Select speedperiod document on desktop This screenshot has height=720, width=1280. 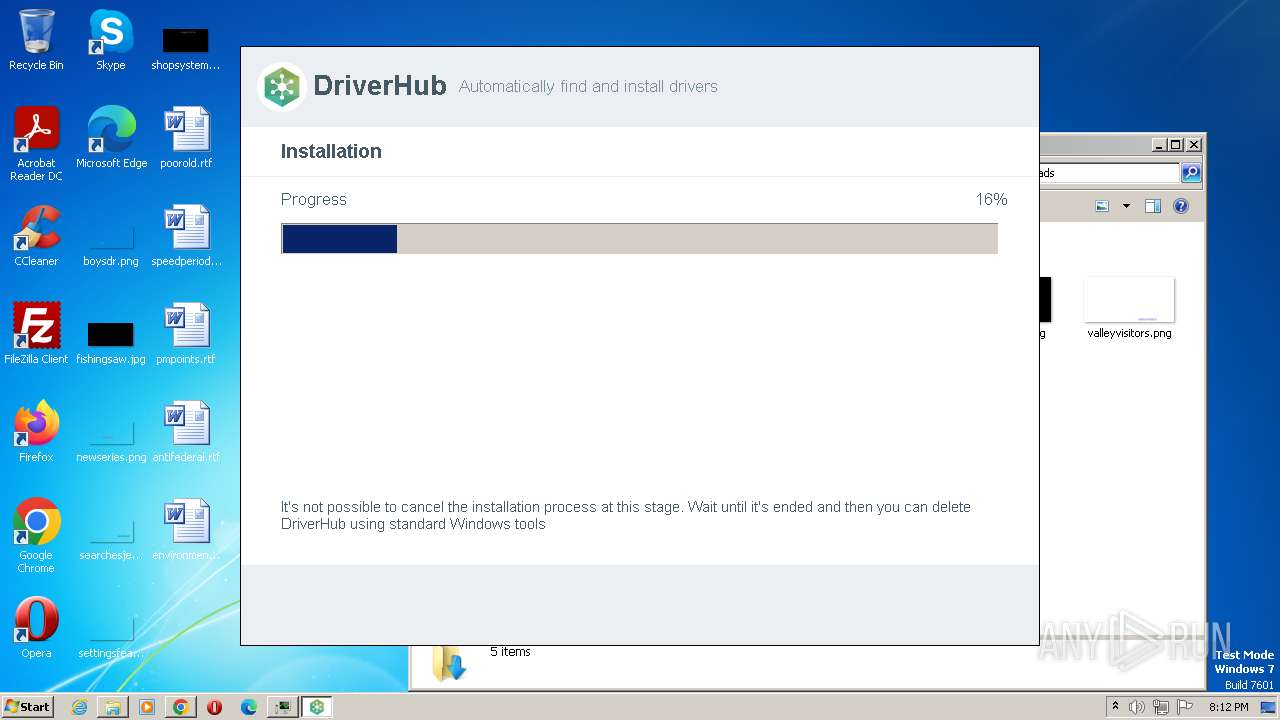click(186, 236)
